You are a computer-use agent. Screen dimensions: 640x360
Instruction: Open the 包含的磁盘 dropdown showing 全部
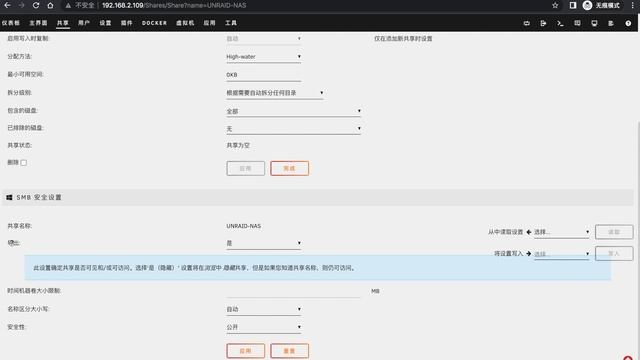click(x=293, y=111)
